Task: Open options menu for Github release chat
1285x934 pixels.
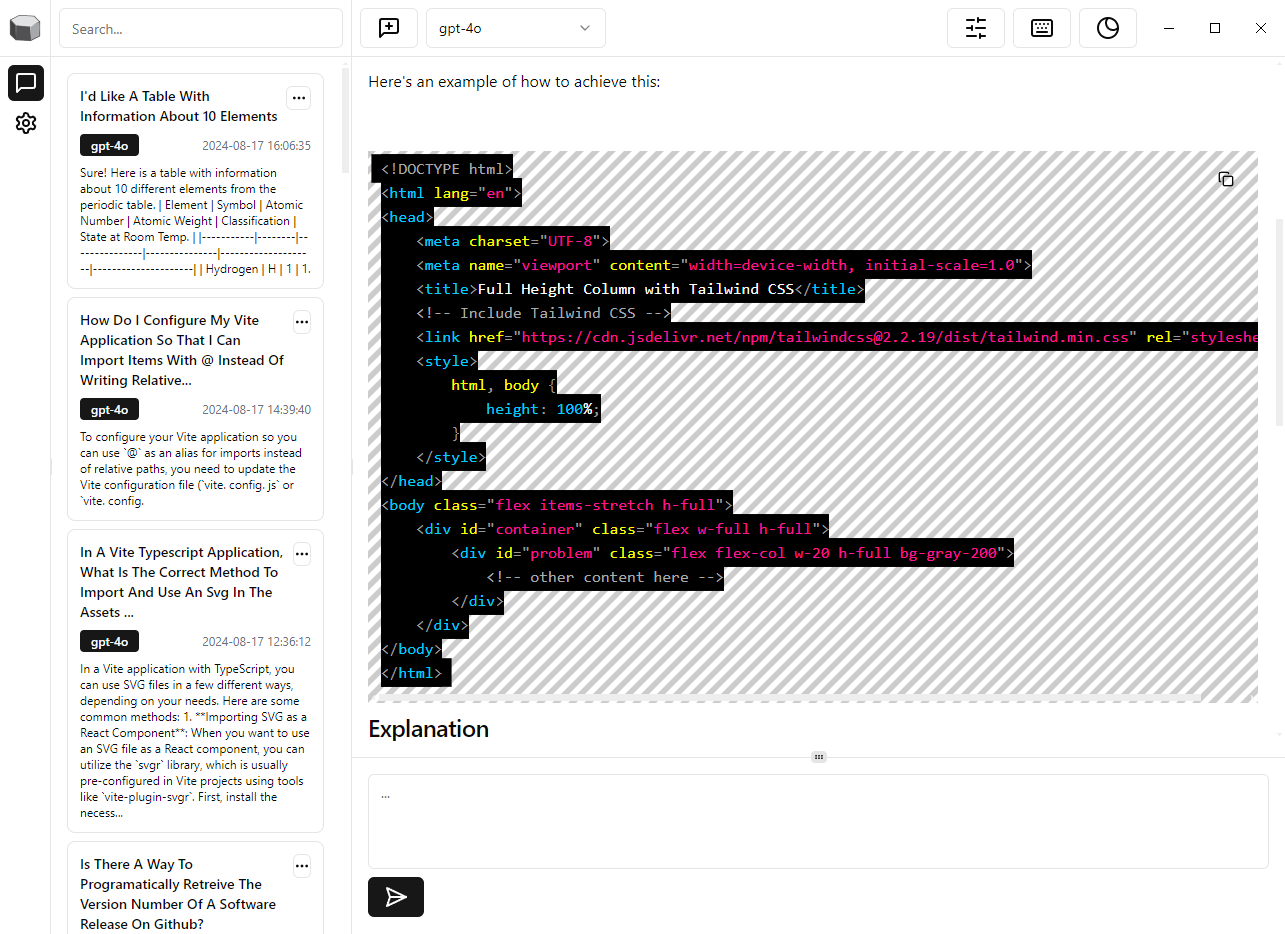Action: 302,865
